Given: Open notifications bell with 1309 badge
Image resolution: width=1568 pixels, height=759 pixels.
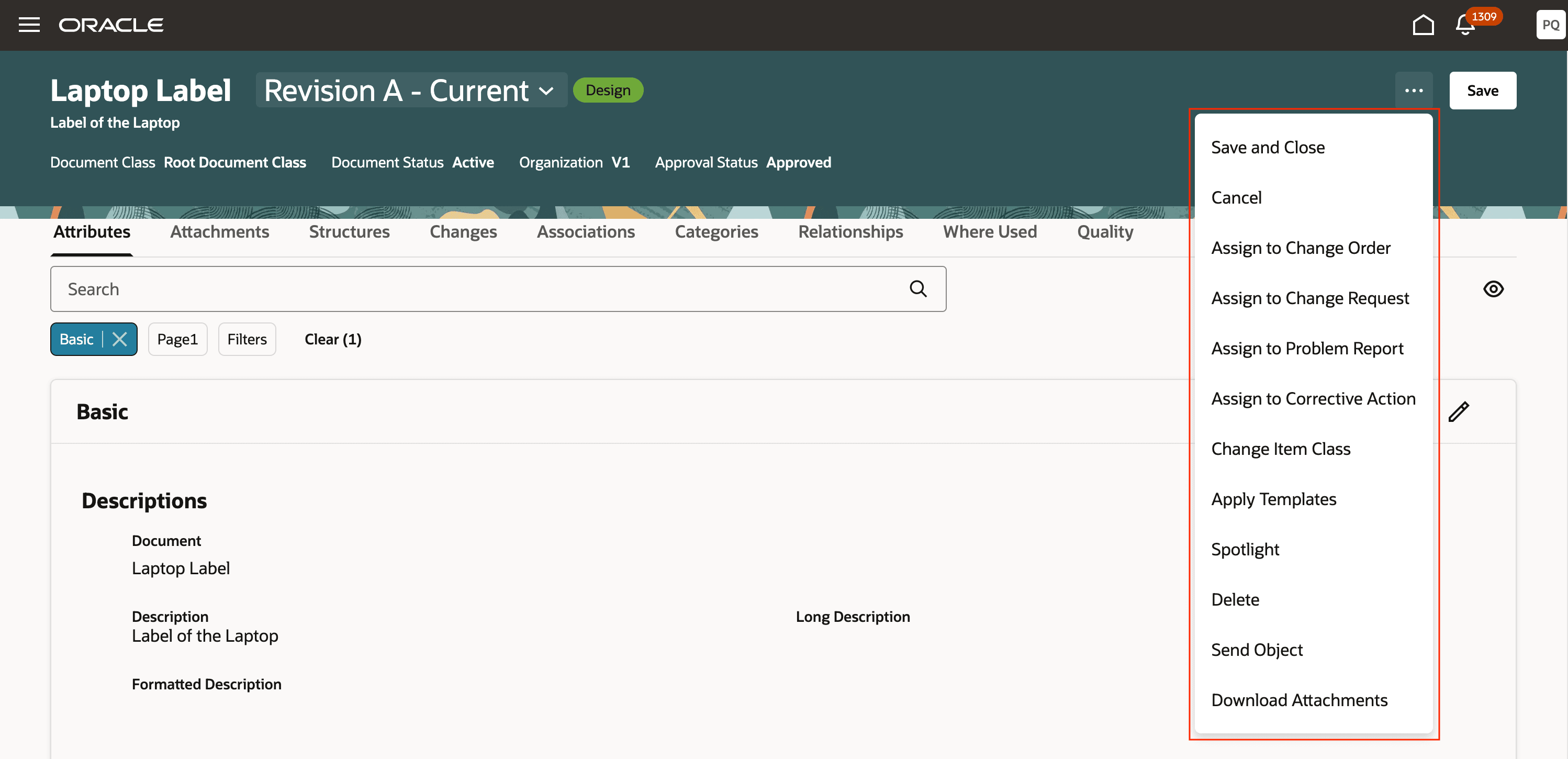Looking at the screenshot, I should [1465, 25].
